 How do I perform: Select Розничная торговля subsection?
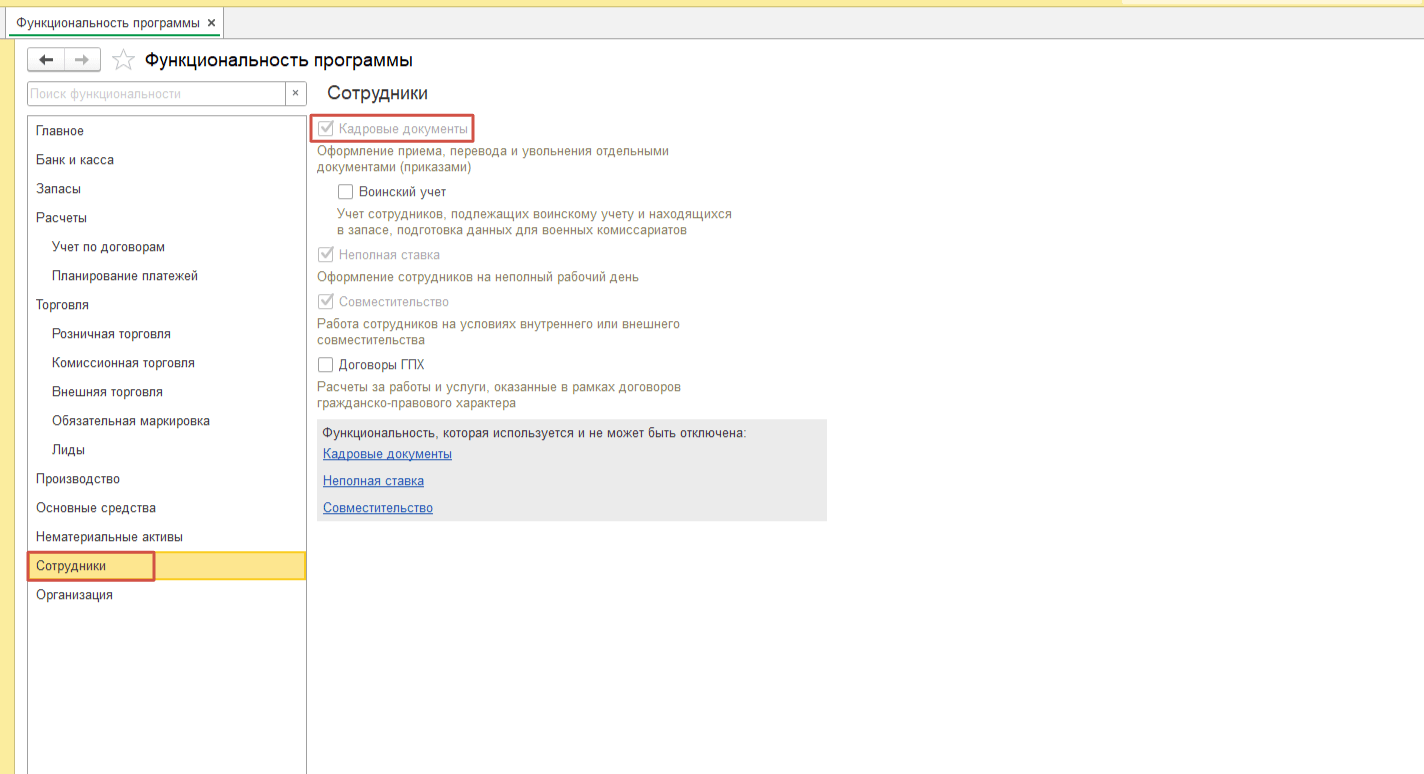click(x=166, y=334)
